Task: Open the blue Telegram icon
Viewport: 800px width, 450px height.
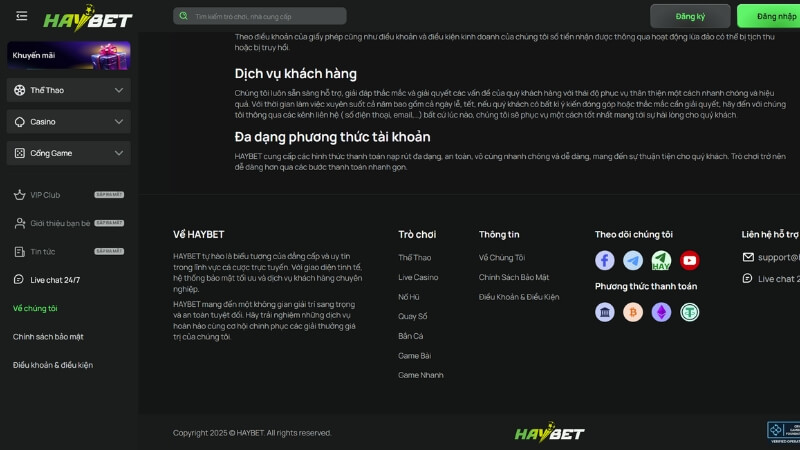Action: tap(633, 260)
